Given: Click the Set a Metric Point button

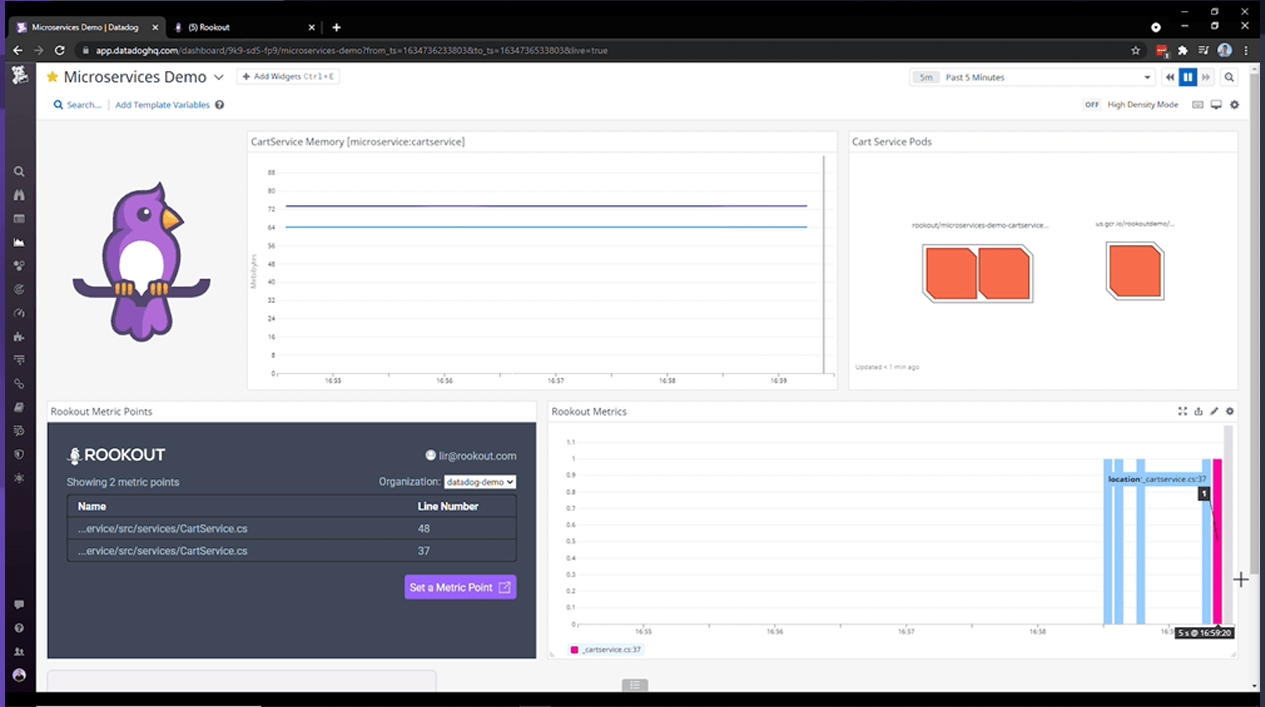Looking at the screenshot, I should point(461,587).
